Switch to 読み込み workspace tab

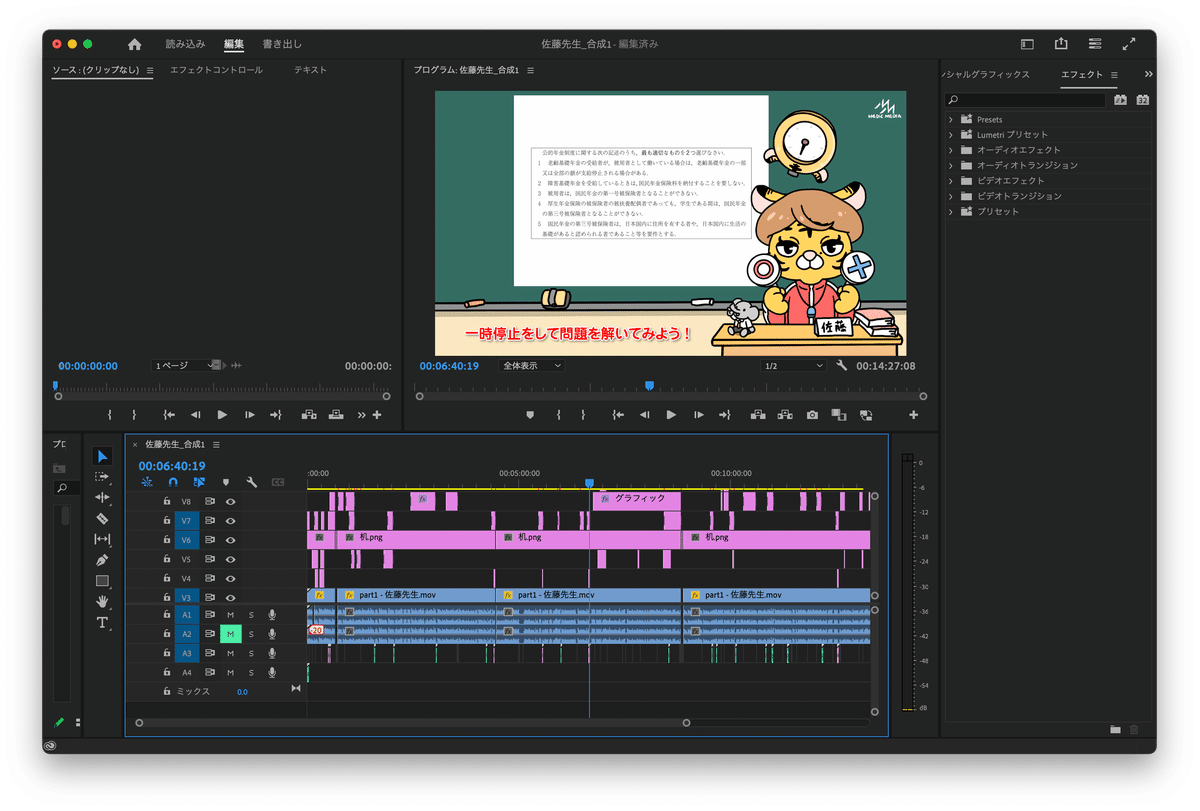(x=185, y=44)
